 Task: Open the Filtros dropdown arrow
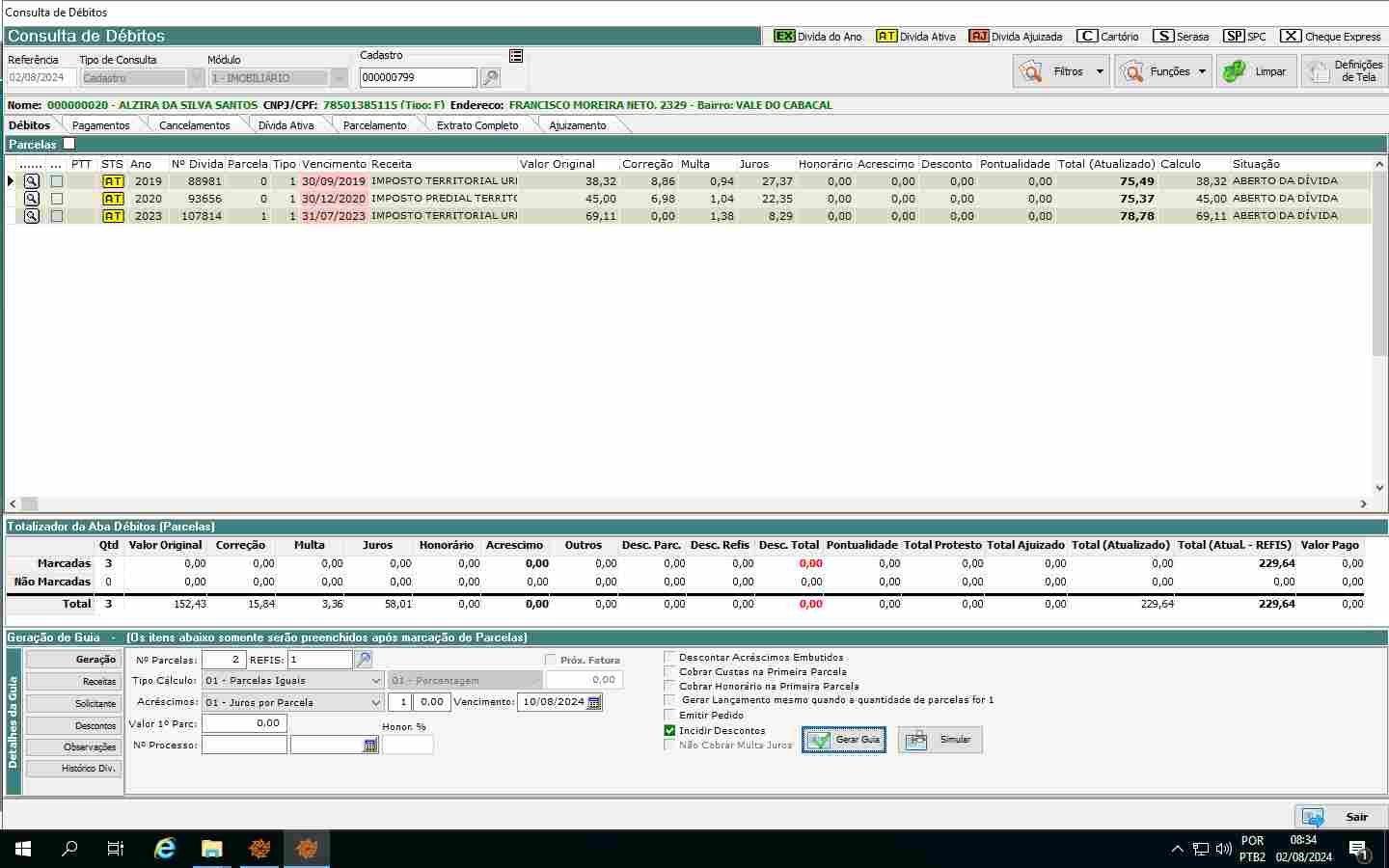[x=1100, y=71]
